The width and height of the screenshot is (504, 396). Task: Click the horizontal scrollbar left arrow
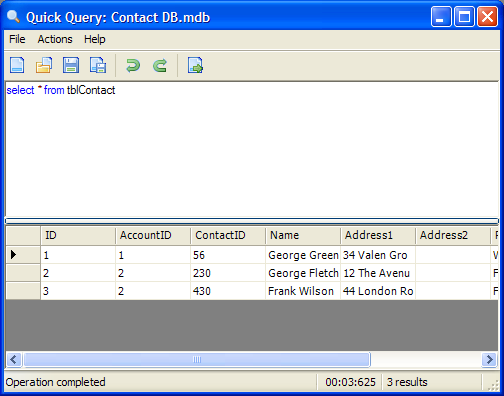tap(14, 360)
